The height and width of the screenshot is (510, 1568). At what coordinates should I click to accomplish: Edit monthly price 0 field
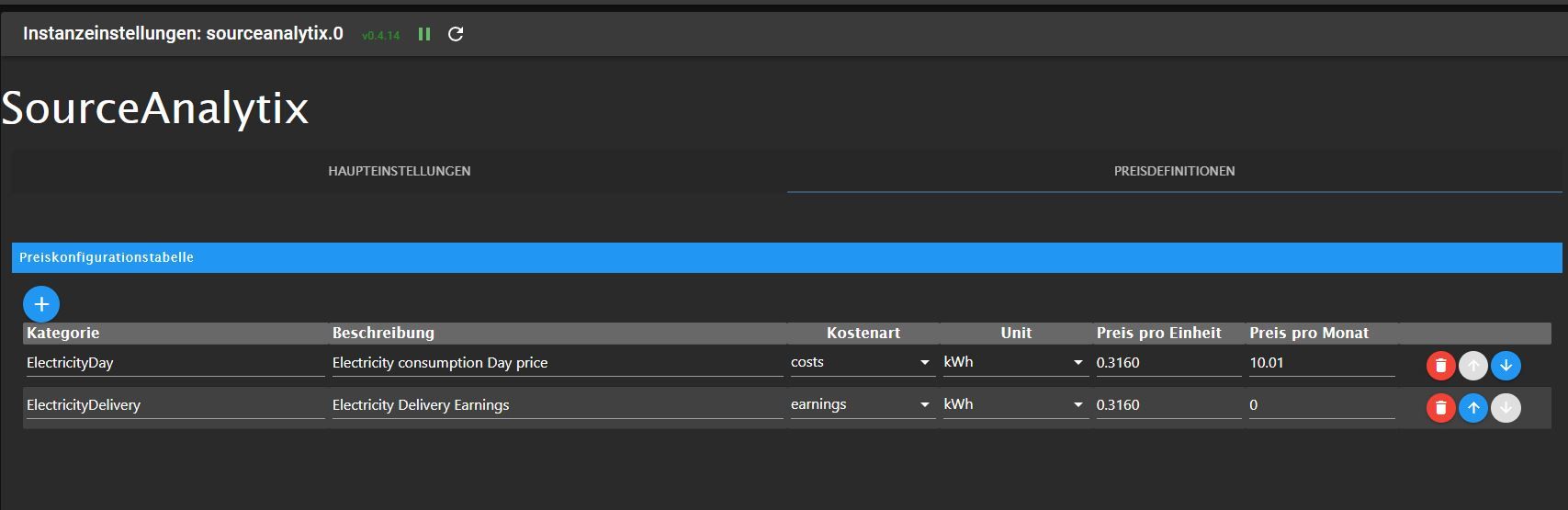click(x=1322, y=405)
